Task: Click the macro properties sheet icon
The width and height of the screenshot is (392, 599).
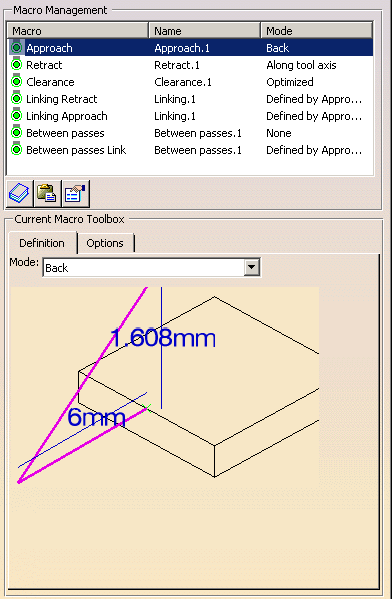Action: [x=75, y=193]
